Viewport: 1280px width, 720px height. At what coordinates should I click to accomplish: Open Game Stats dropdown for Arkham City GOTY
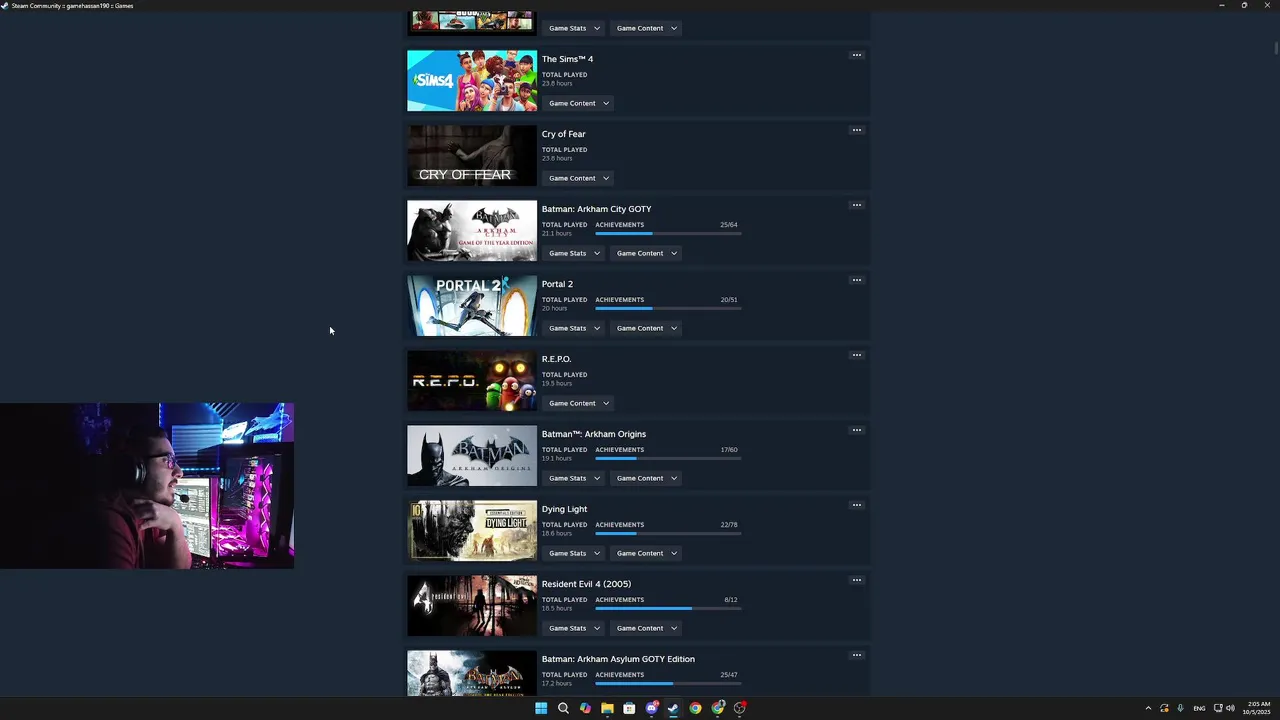point(574,253)
